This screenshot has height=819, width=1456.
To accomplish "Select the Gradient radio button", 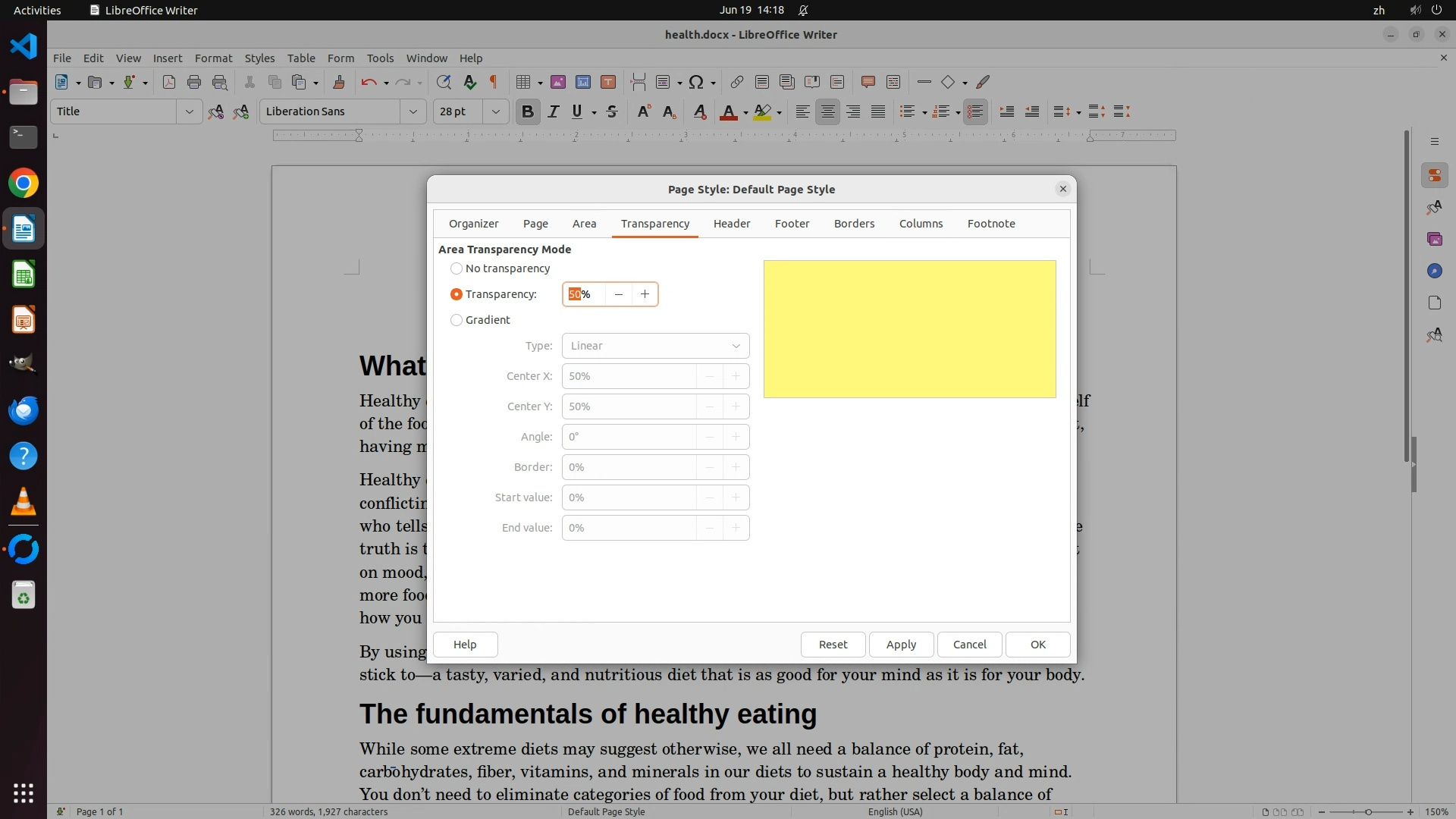I will pos(457,320).
